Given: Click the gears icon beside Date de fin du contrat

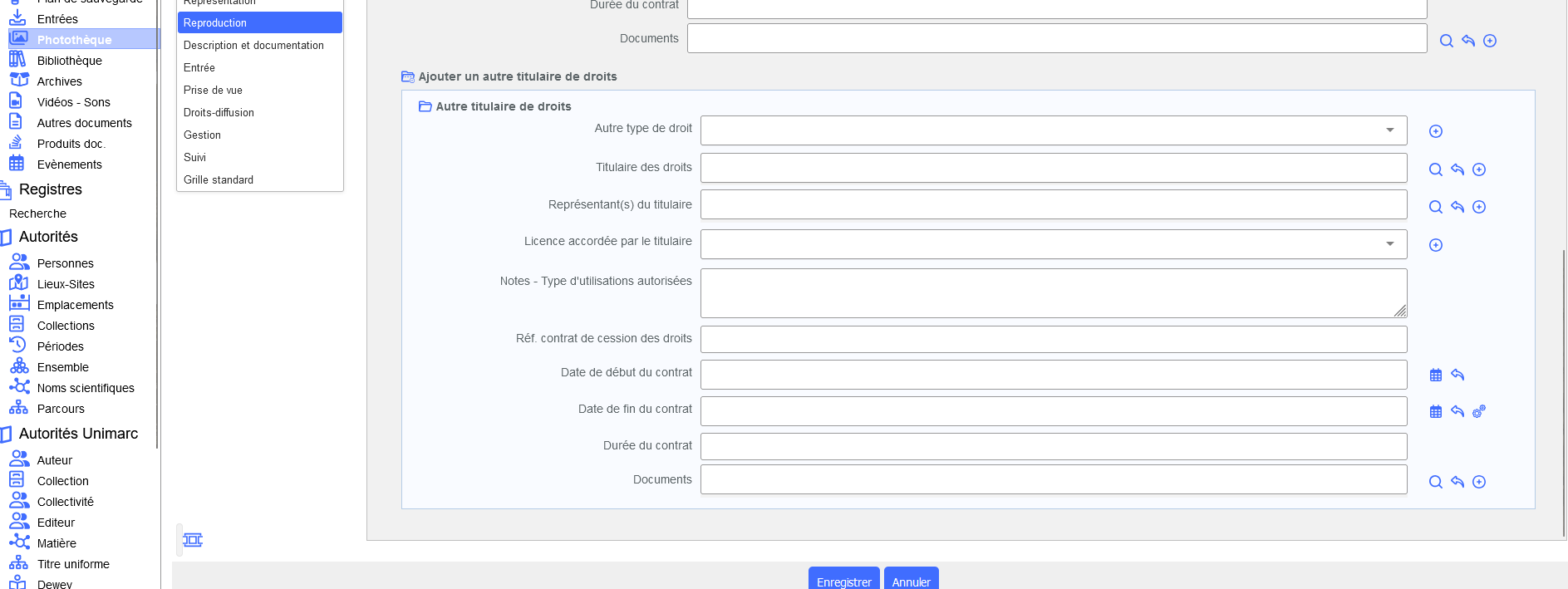Looking at the screenshot, I should (1478, 411).
